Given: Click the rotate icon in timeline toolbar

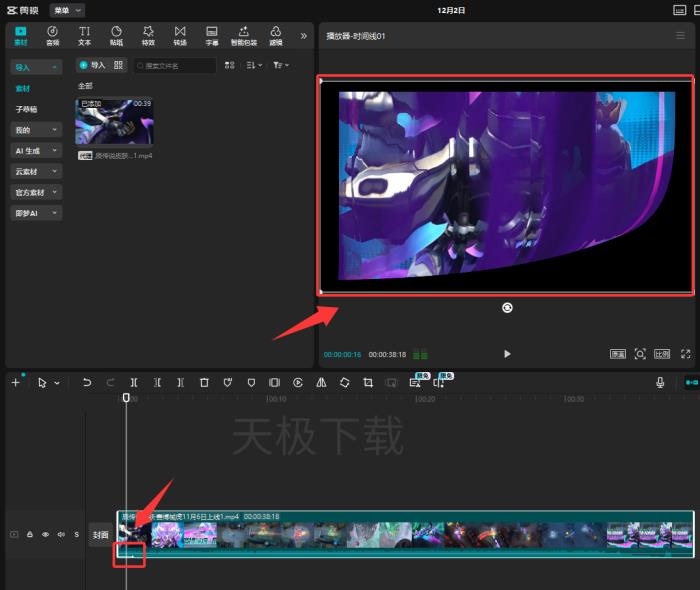Looking at the screenshot, I should tap(344, 383).
